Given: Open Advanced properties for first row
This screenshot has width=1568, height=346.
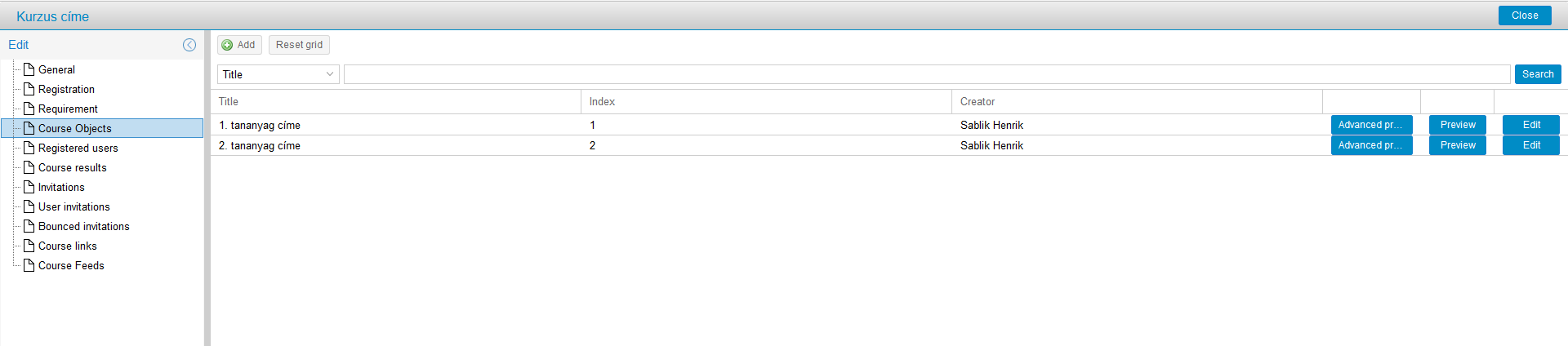Looking at the screenshot, I should click(1371, 125).
